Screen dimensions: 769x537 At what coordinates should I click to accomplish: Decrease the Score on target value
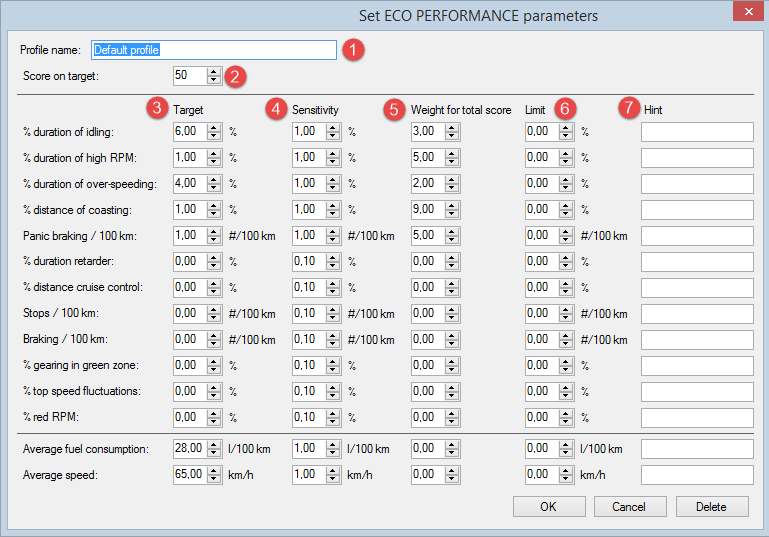(x=214, y=79)
